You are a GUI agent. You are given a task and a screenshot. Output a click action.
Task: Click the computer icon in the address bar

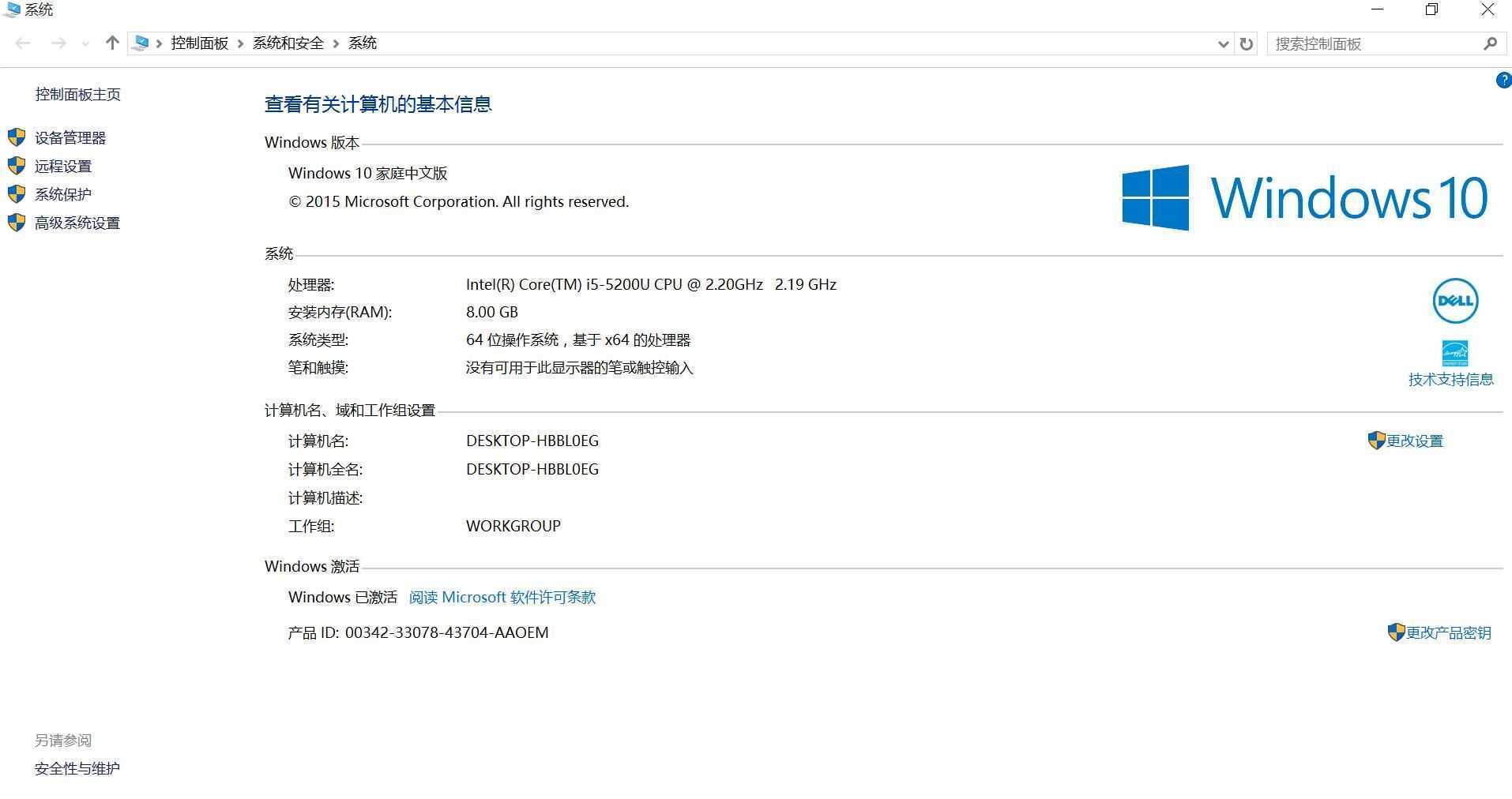click(x=141, y=43)
